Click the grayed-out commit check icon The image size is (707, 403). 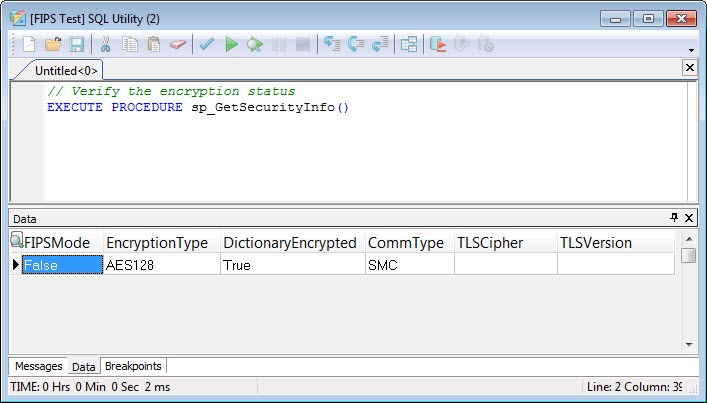tap(461, 44)
